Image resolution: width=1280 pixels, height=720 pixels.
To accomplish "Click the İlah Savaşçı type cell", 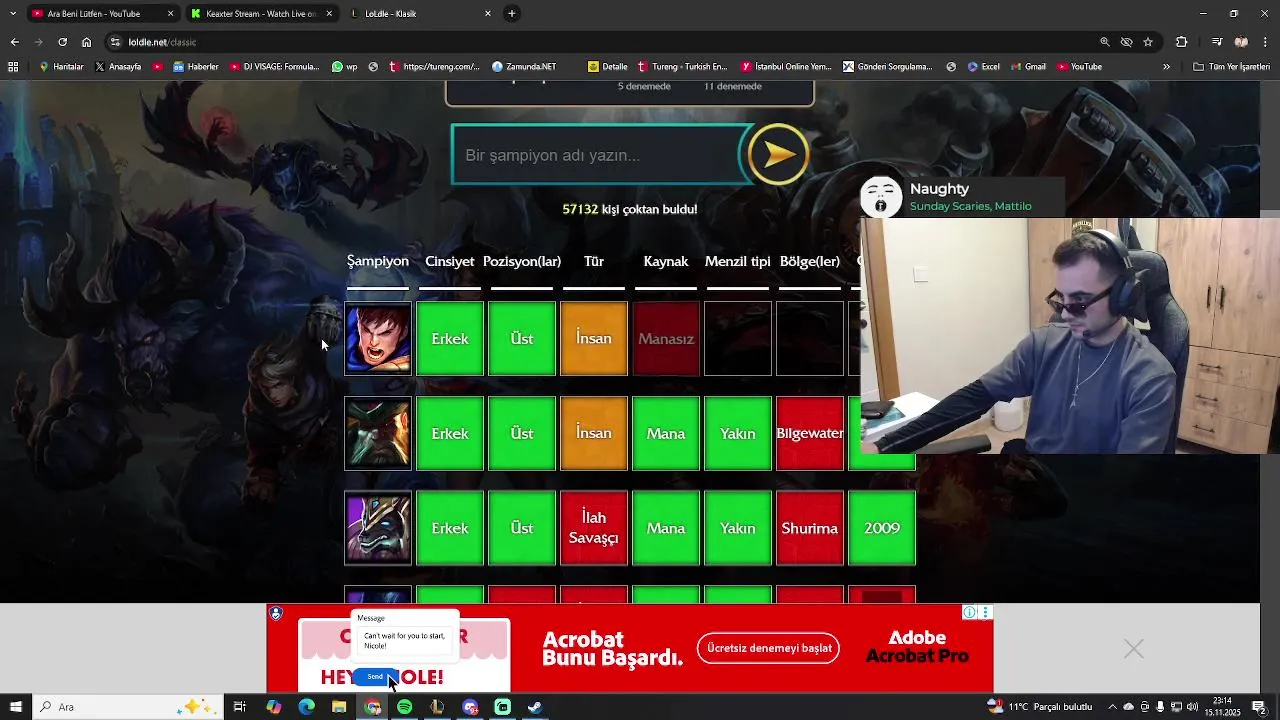I will 594,528.
